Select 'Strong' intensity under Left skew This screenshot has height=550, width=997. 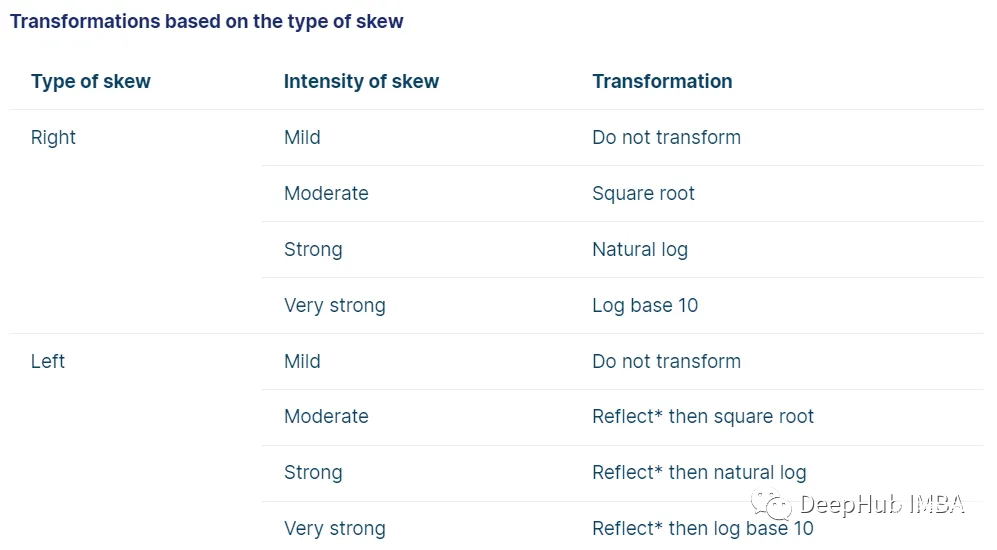point(313,472)
